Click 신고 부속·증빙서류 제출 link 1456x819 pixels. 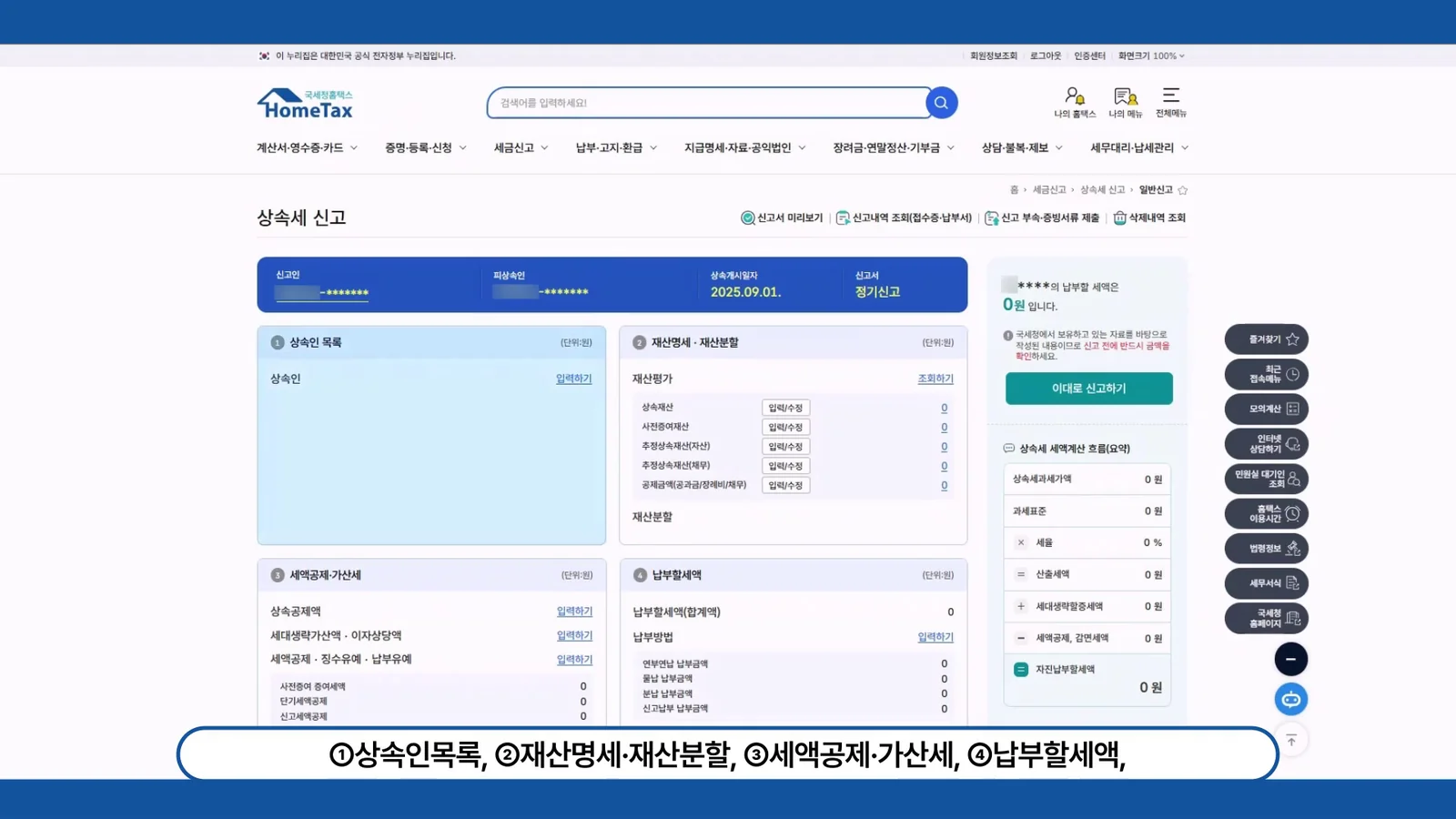tap(1042, 217)
